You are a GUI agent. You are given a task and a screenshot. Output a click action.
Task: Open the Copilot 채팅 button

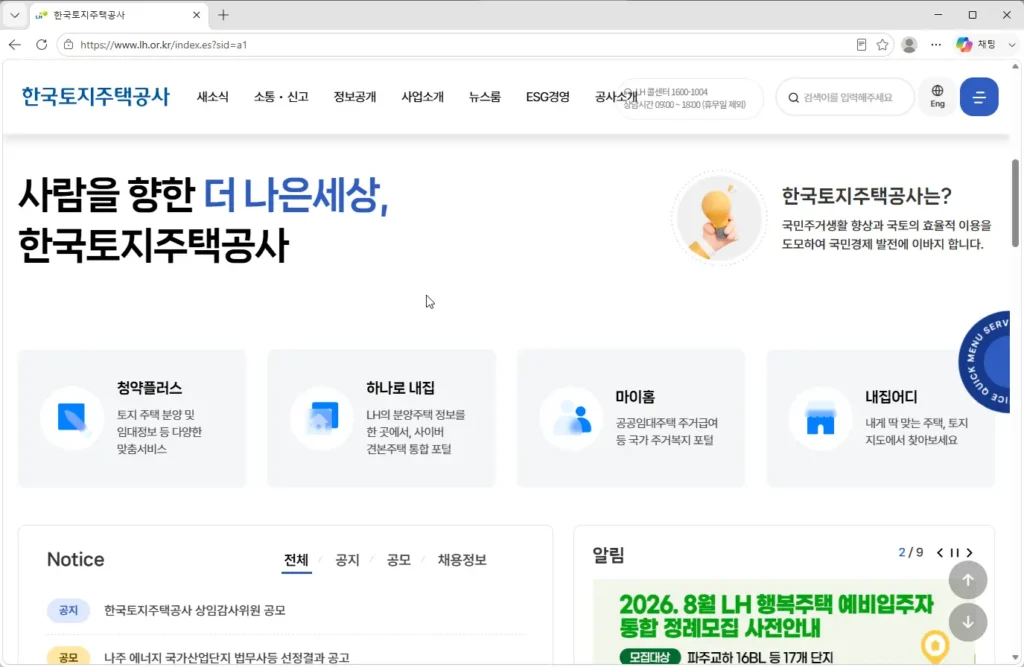(976, 44)
